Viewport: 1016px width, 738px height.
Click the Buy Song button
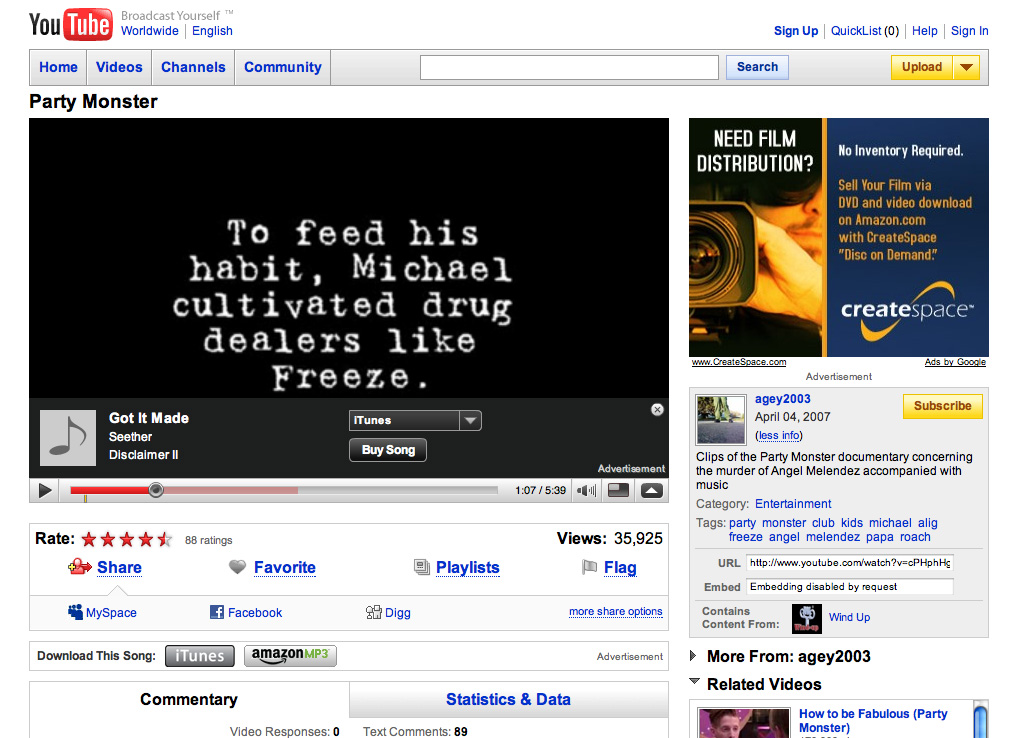388,450
